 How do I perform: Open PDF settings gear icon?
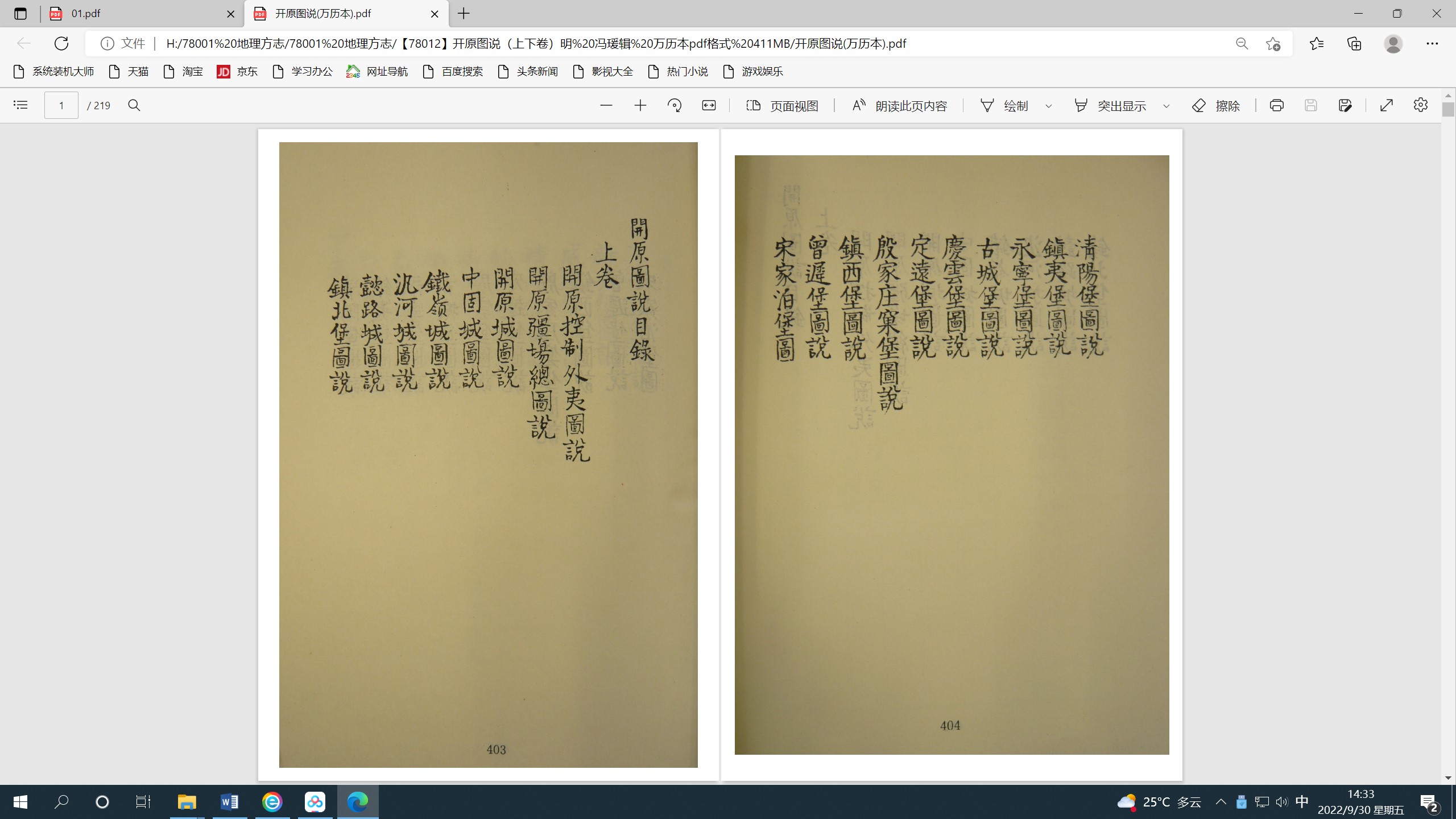click(x=1421, y=105)
